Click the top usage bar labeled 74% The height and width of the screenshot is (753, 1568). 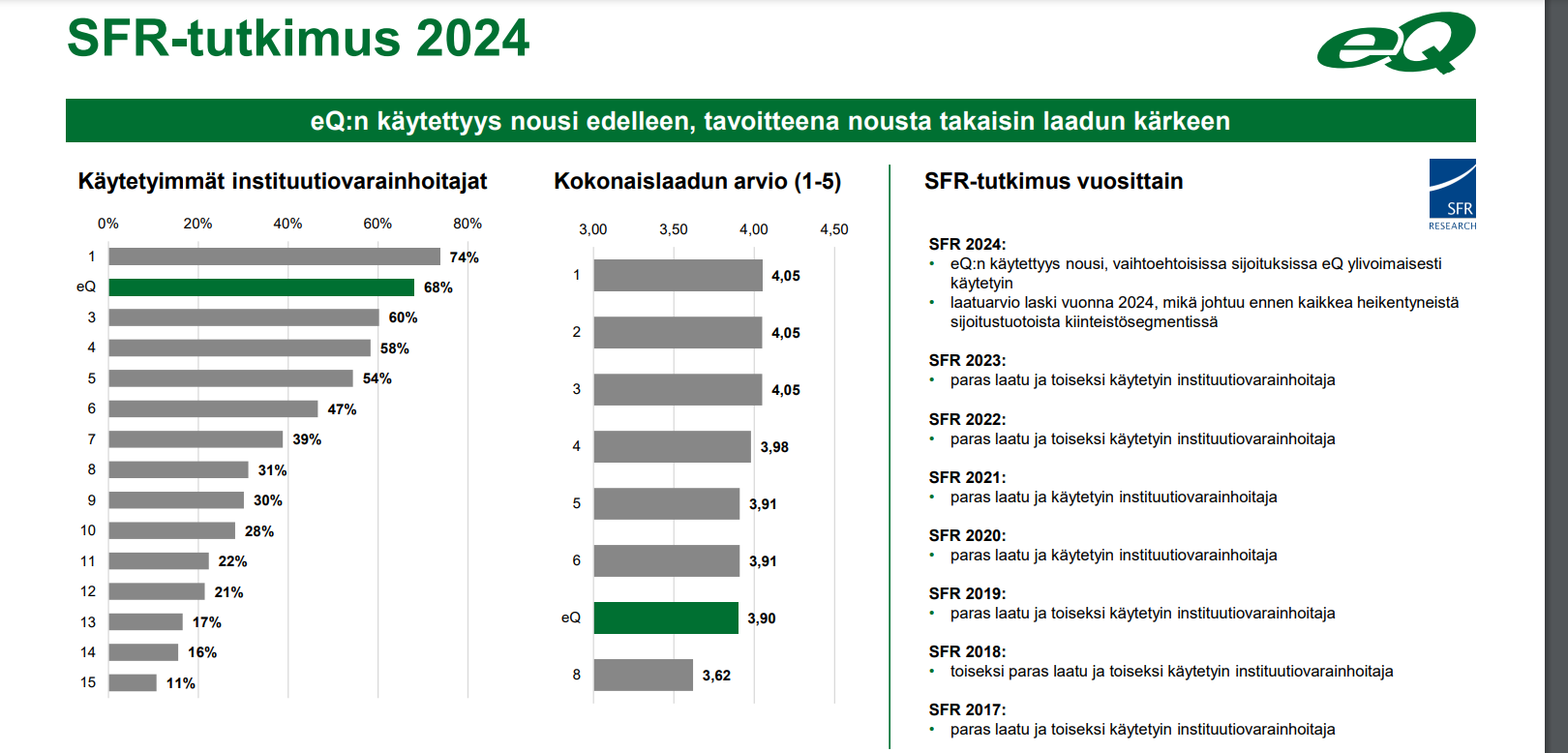275,256
